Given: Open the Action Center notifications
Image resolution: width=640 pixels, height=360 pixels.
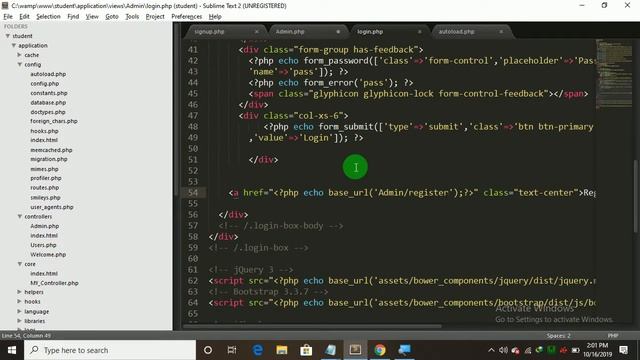Looking at the screenshot, I should [x=624, y=350].
